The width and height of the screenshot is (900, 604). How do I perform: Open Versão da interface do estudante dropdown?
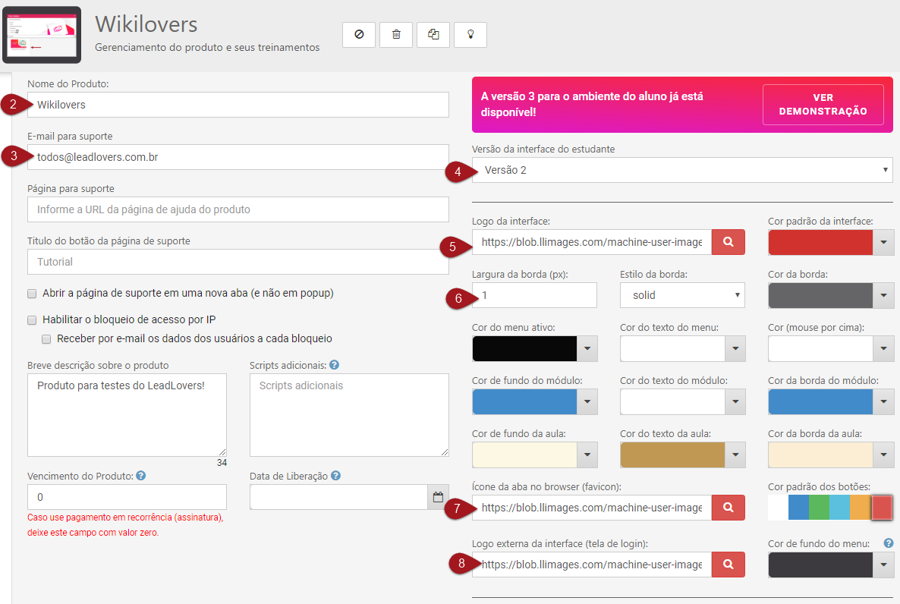(681, 171)
